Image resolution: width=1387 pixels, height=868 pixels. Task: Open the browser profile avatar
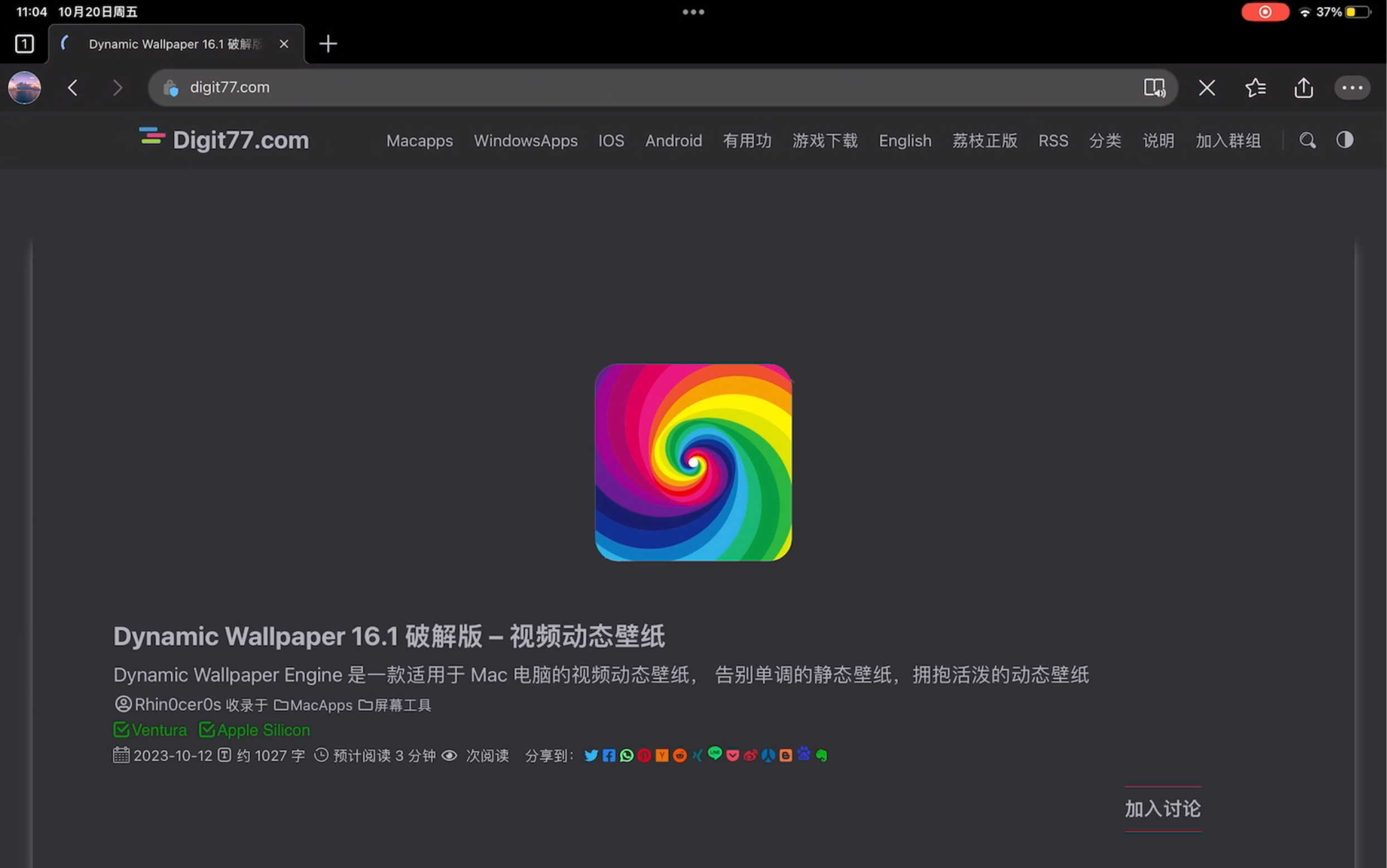coord(24,88)
